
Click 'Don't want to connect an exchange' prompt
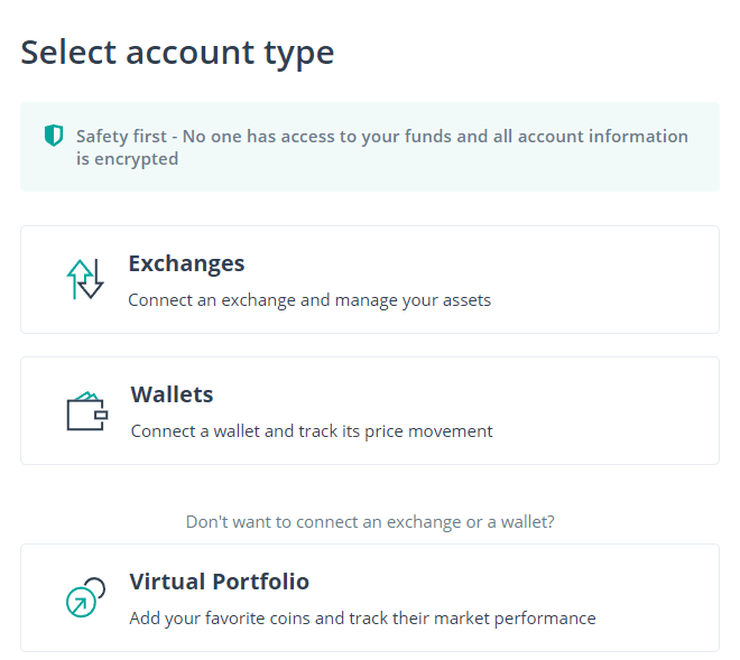[x=370, y=522]
